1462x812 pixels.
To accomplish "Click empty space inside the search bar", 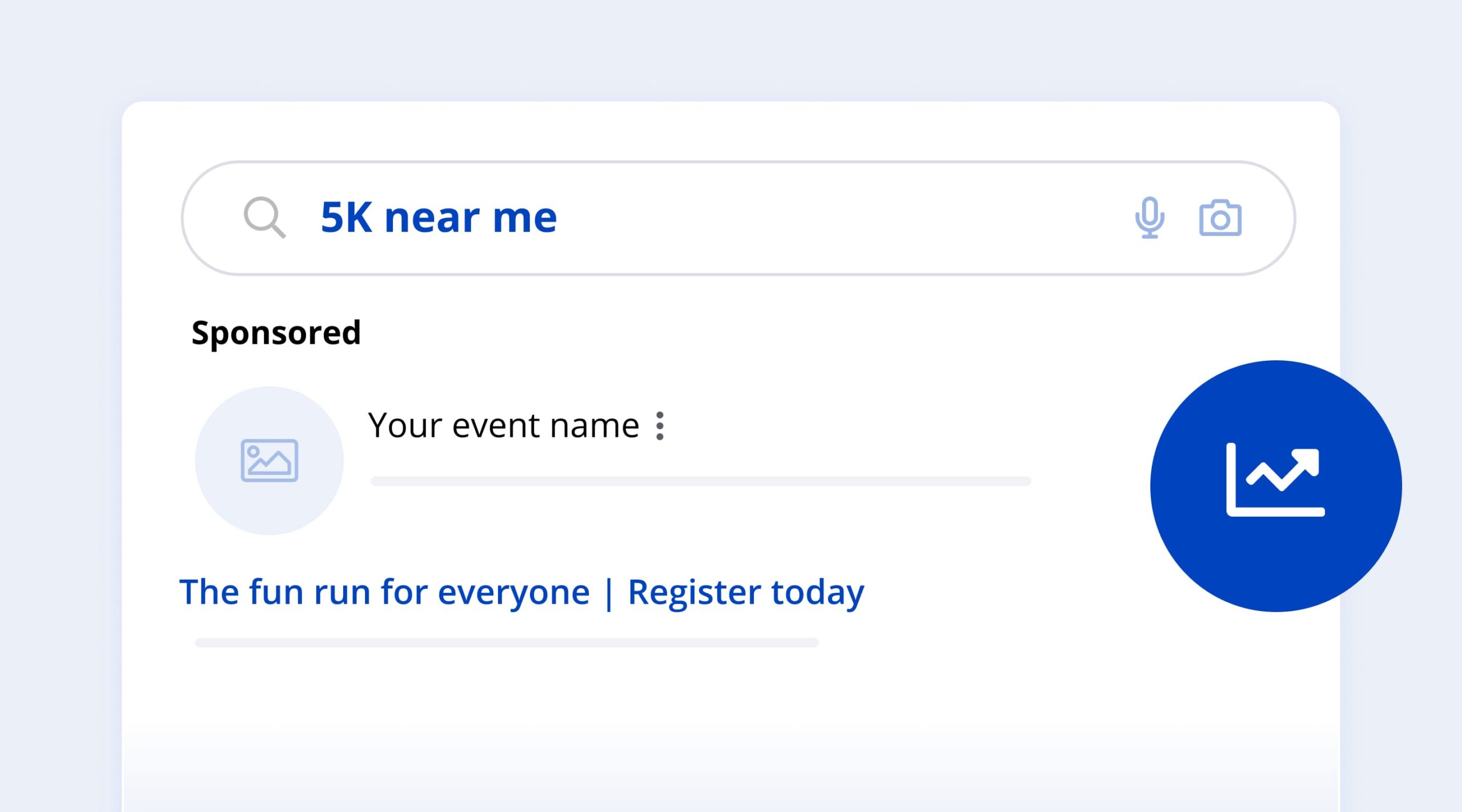I will point(828,218).
